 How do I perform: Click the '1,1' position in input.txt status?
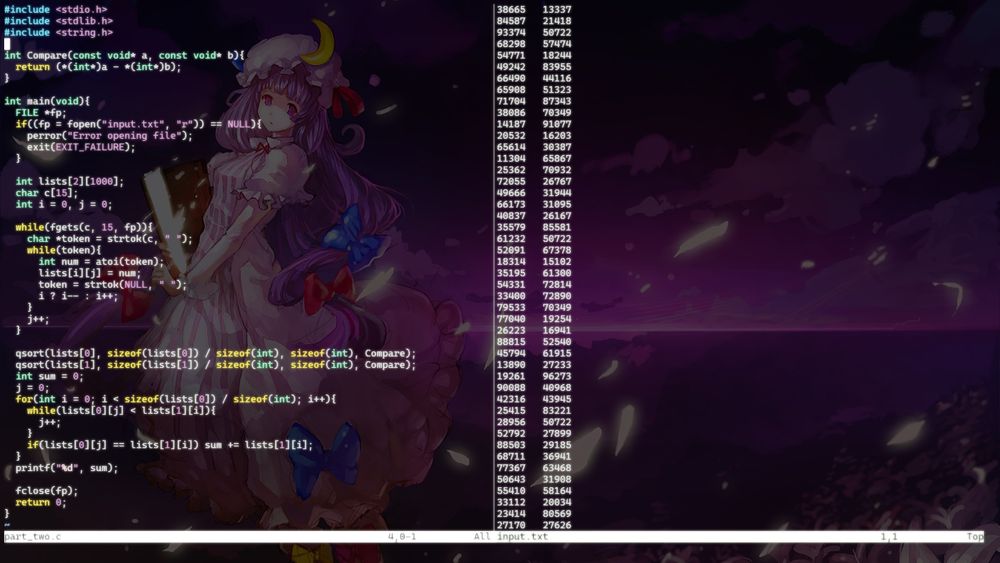[889, 537]
